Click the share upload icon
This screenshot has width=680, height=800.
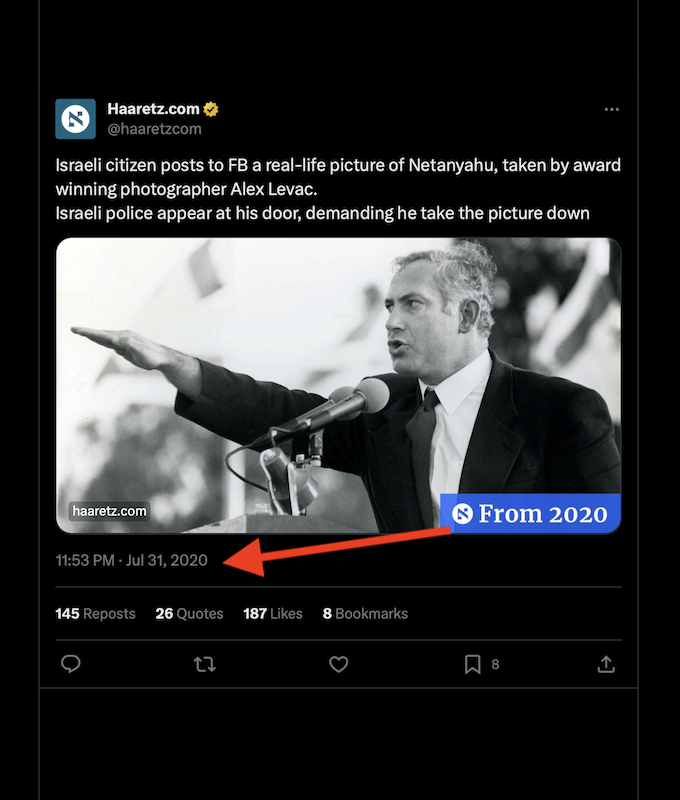tap(605, 664)
